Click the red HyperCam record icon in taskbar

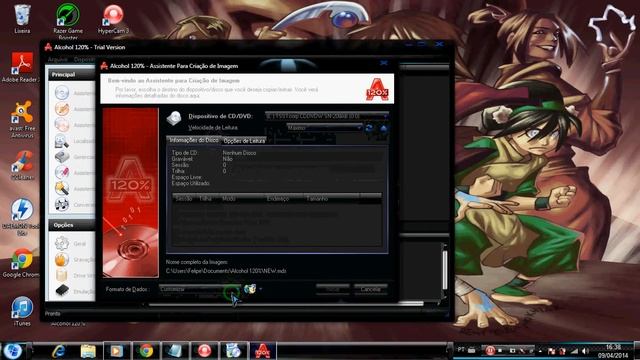coord(204,351)
